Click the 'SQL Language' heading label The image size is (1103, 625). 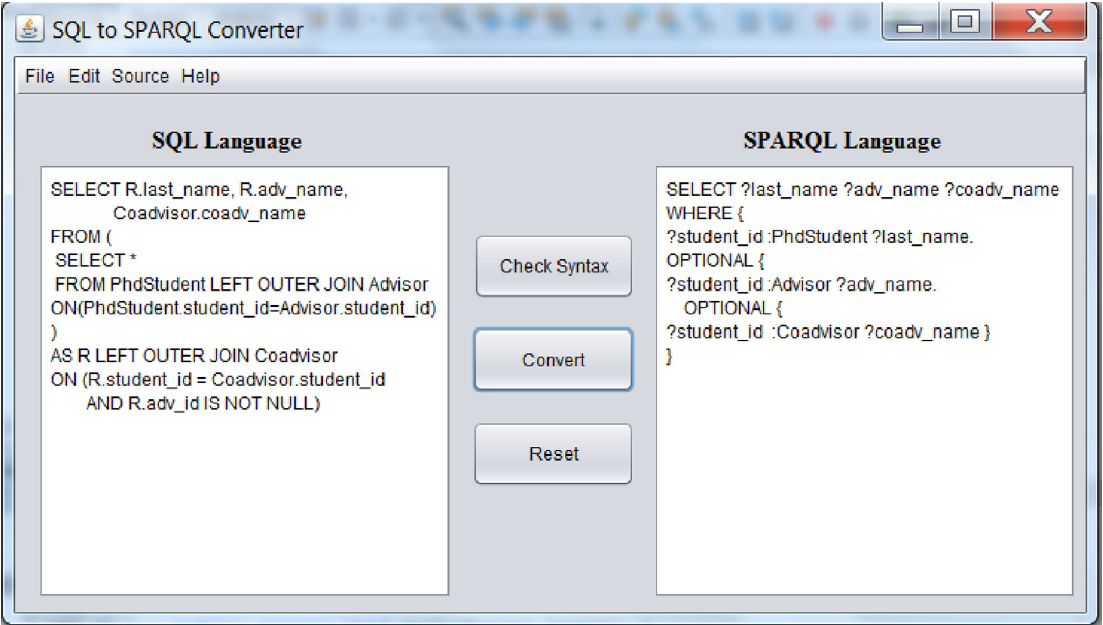227,141
